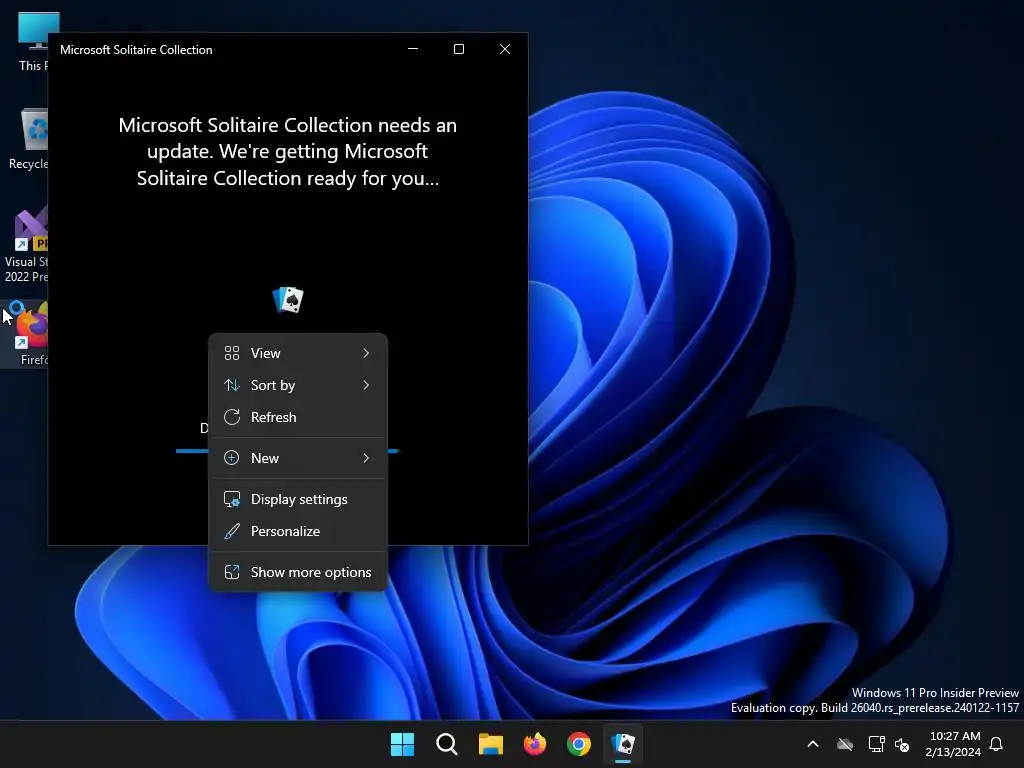This screenshot has width=1024, height=768.
Task: Select the Recycle Bin desktop icon
Action: click(x=27, y=139)
